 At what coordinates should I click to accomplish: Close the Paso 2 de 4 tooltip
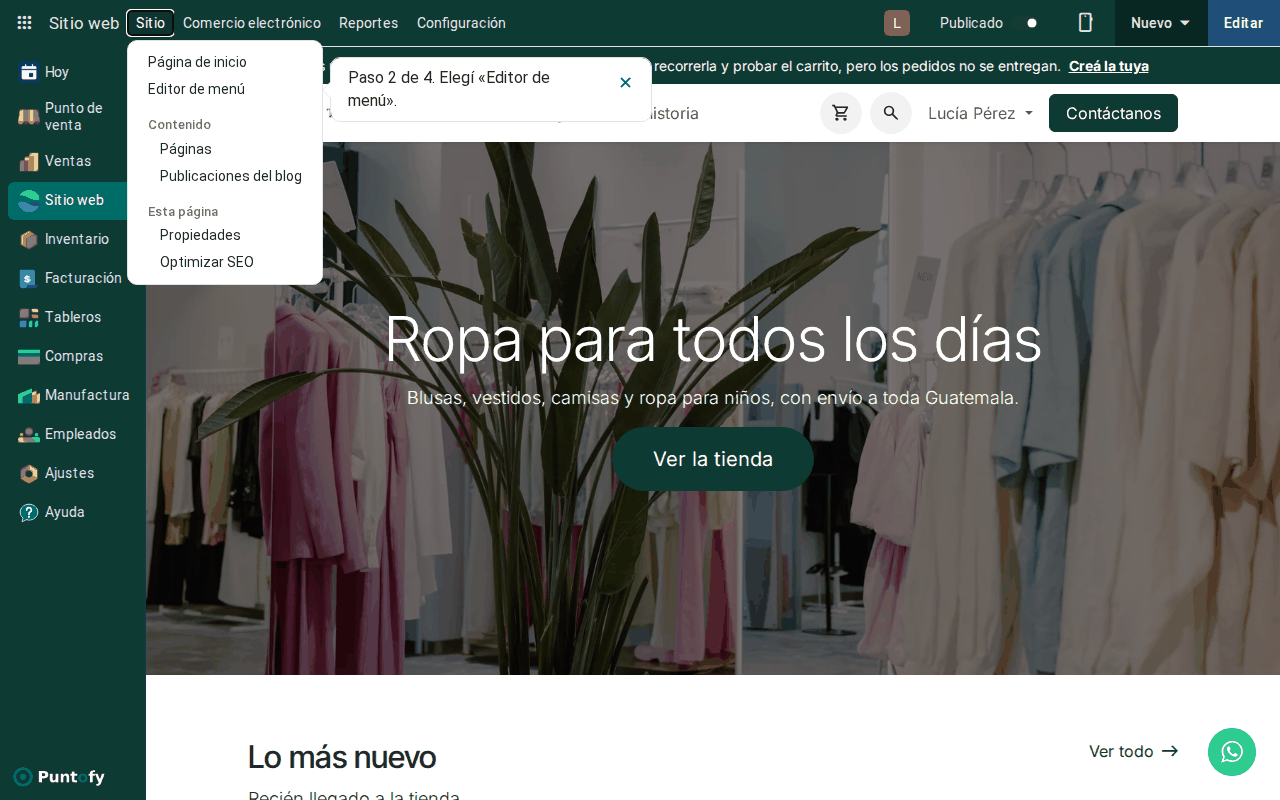pyautogui.click(x=625, y=82)
